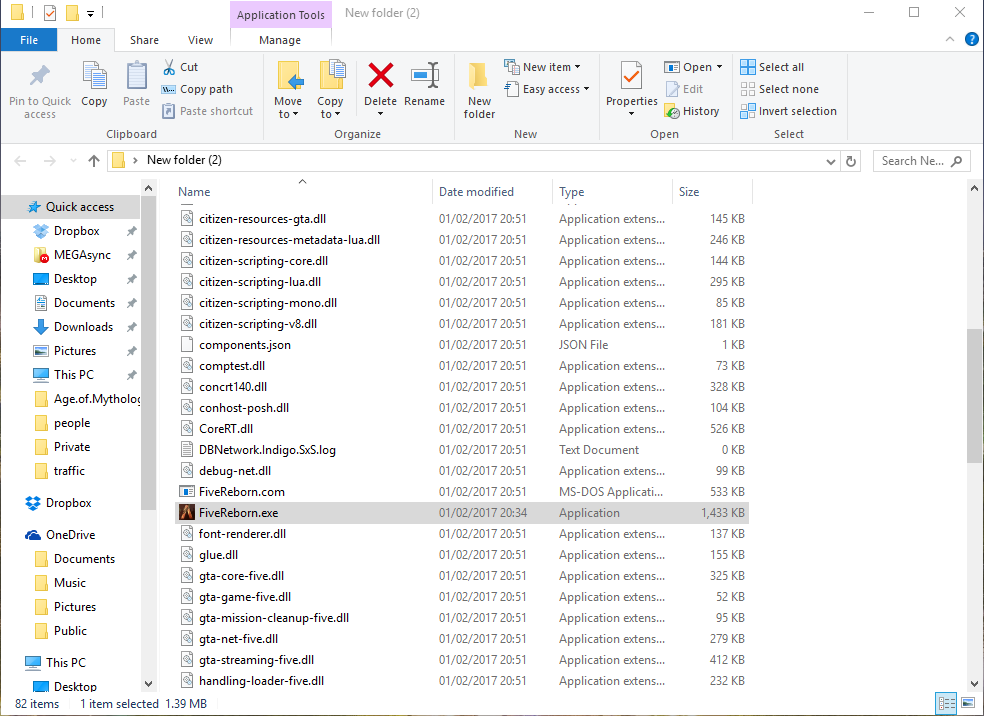Click the New folder icon
This screenshot has width=984, height=716.
479,77
